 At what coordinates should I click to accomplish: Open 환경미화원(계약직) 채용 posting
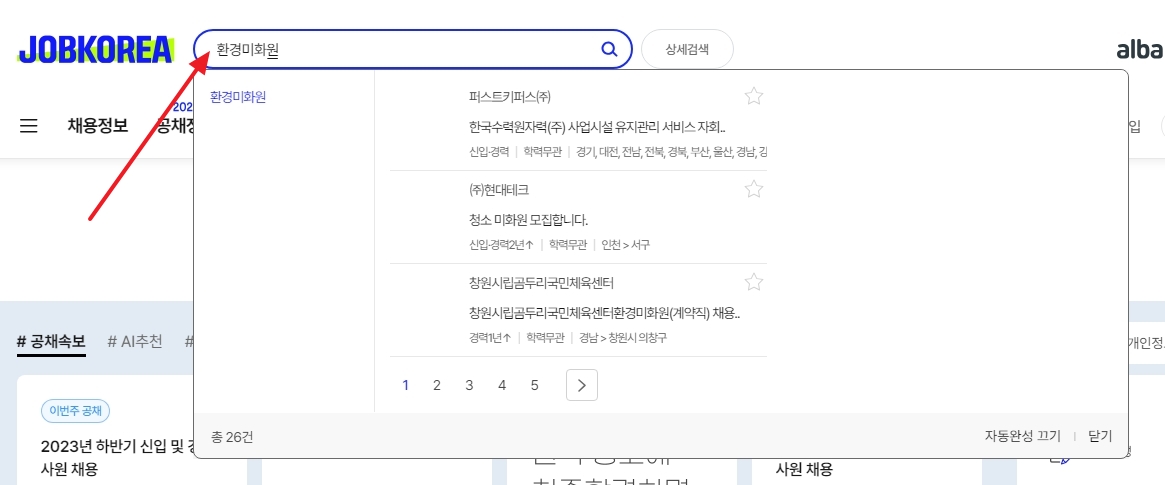coord(605,313)
